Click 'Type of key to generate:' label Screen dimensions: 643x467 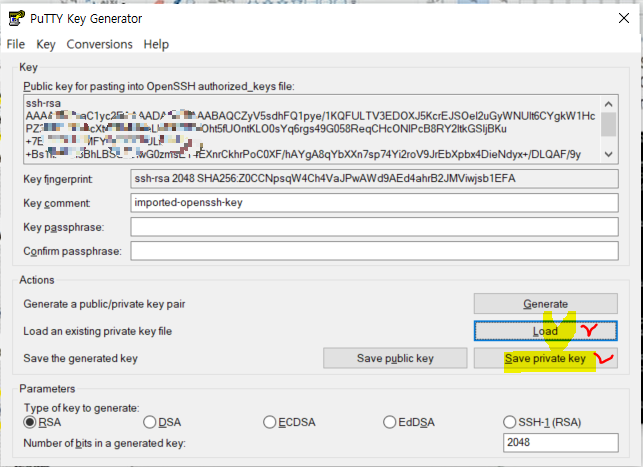(81, 408)
